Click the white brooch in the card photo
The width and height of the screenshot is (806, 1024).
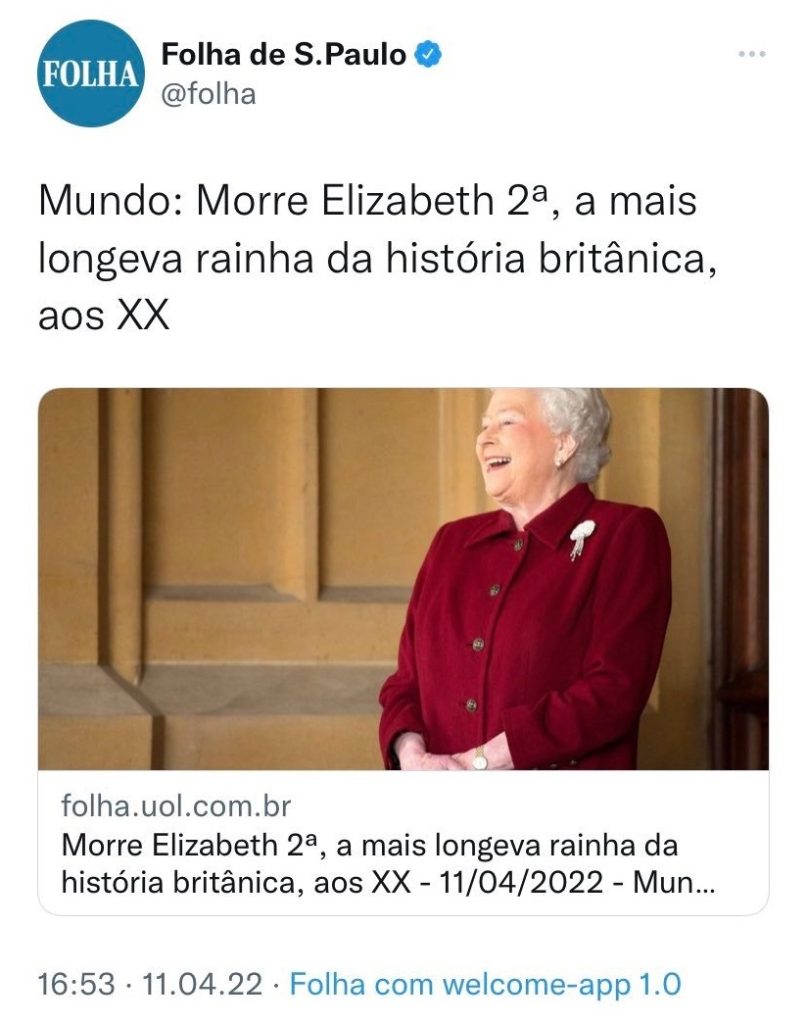click(x=581, y=537)
